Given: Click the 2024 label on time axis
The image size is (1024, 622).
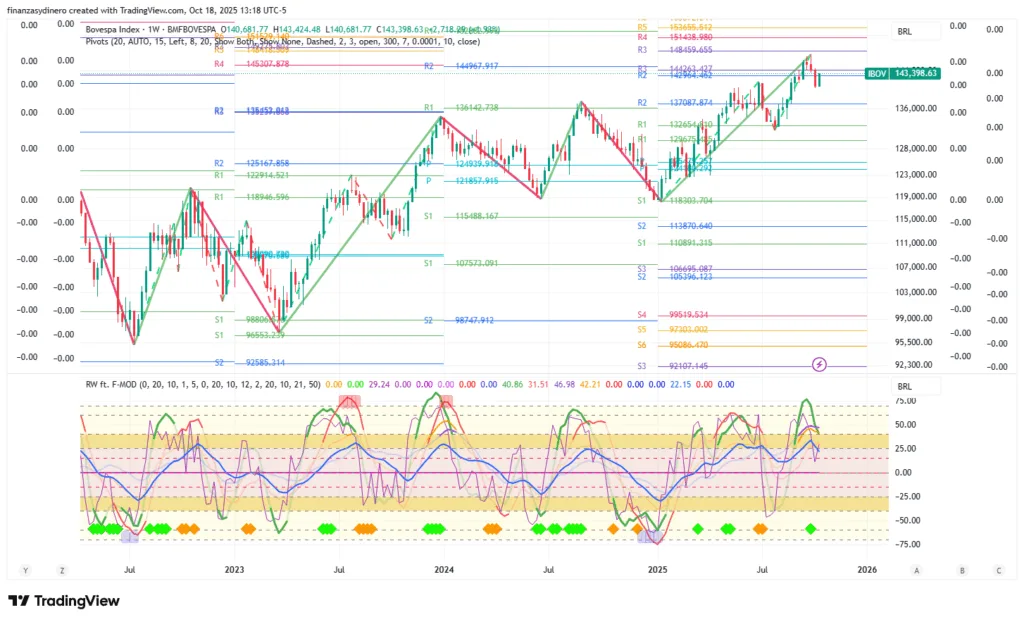Looking at the screenshot, I should click(x=444, y=570).
